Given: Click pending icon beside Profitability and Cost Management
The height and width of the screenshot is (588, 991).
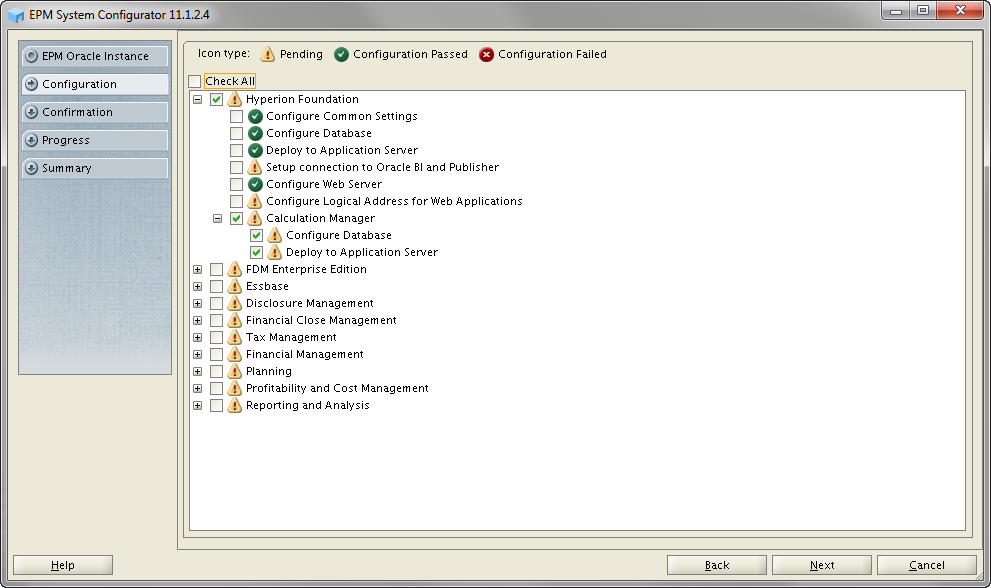Looking at the screenshot, I should [x=234, y=389].
